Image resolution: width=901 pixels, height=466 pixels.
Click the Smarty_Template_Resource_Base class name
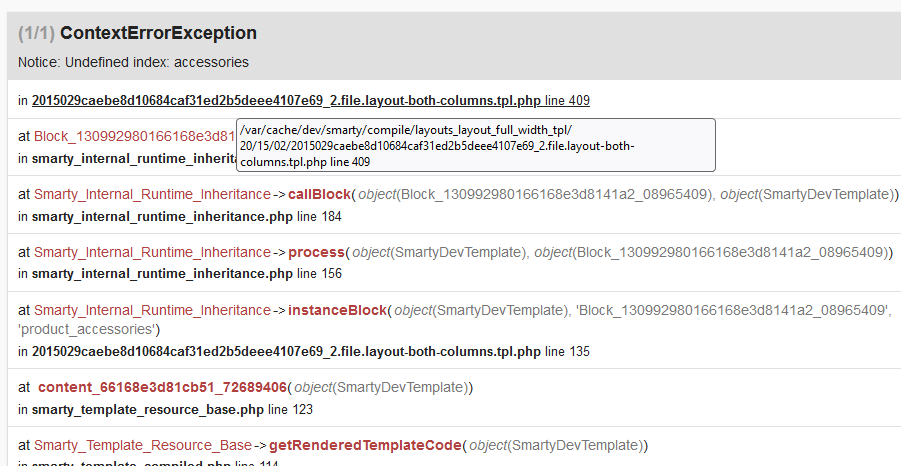(143, 445)
